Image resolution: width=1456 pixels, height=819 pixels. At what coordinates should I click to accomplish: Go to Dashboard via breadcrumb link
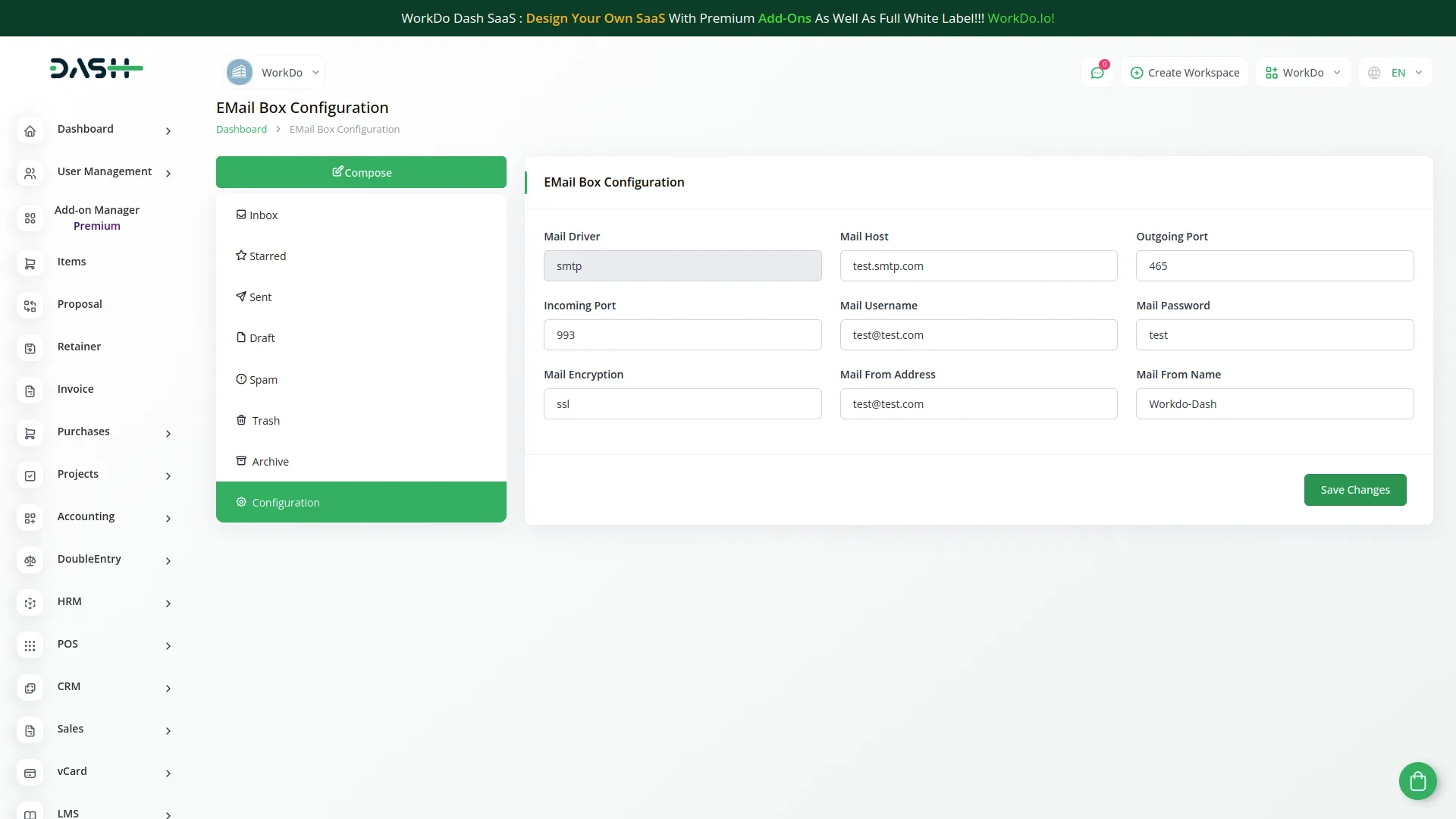pos(241,129)
